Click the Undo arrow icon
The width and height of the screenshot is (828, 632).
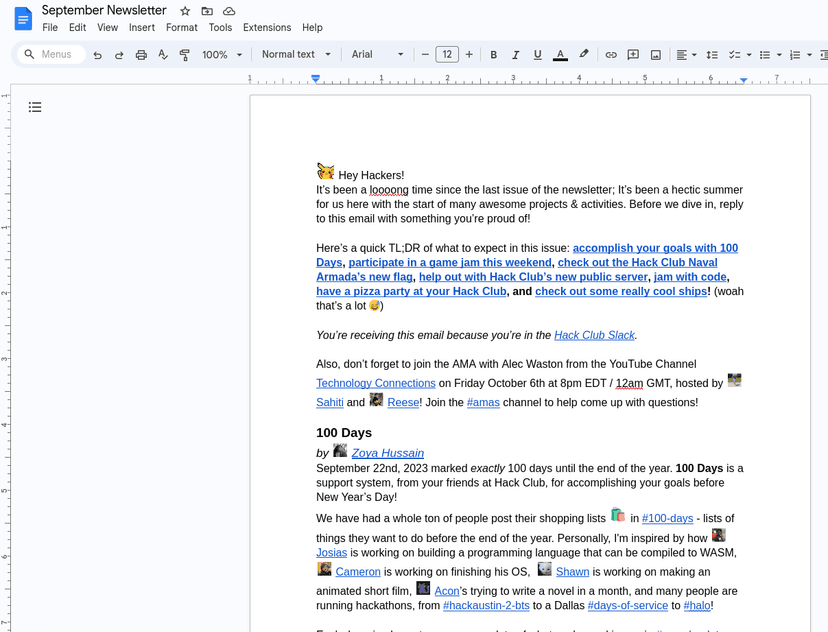coord(97,55)
